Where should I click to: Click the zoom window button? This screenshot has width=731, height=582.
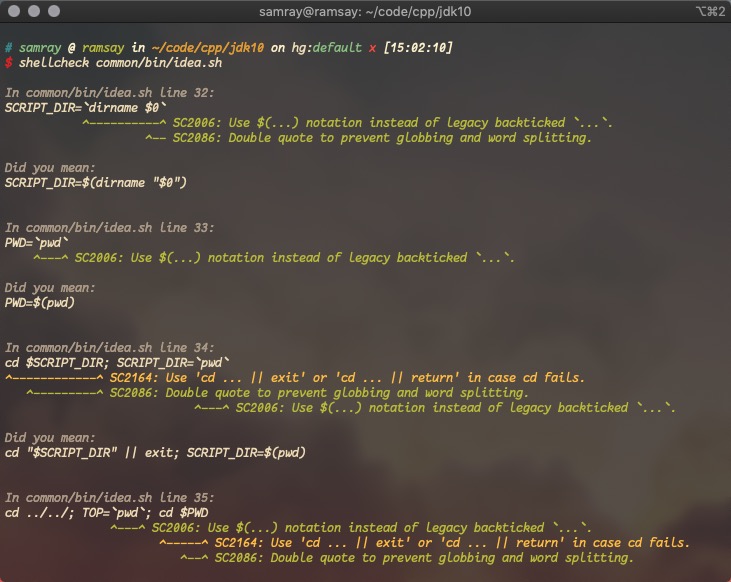coord(54,11)
